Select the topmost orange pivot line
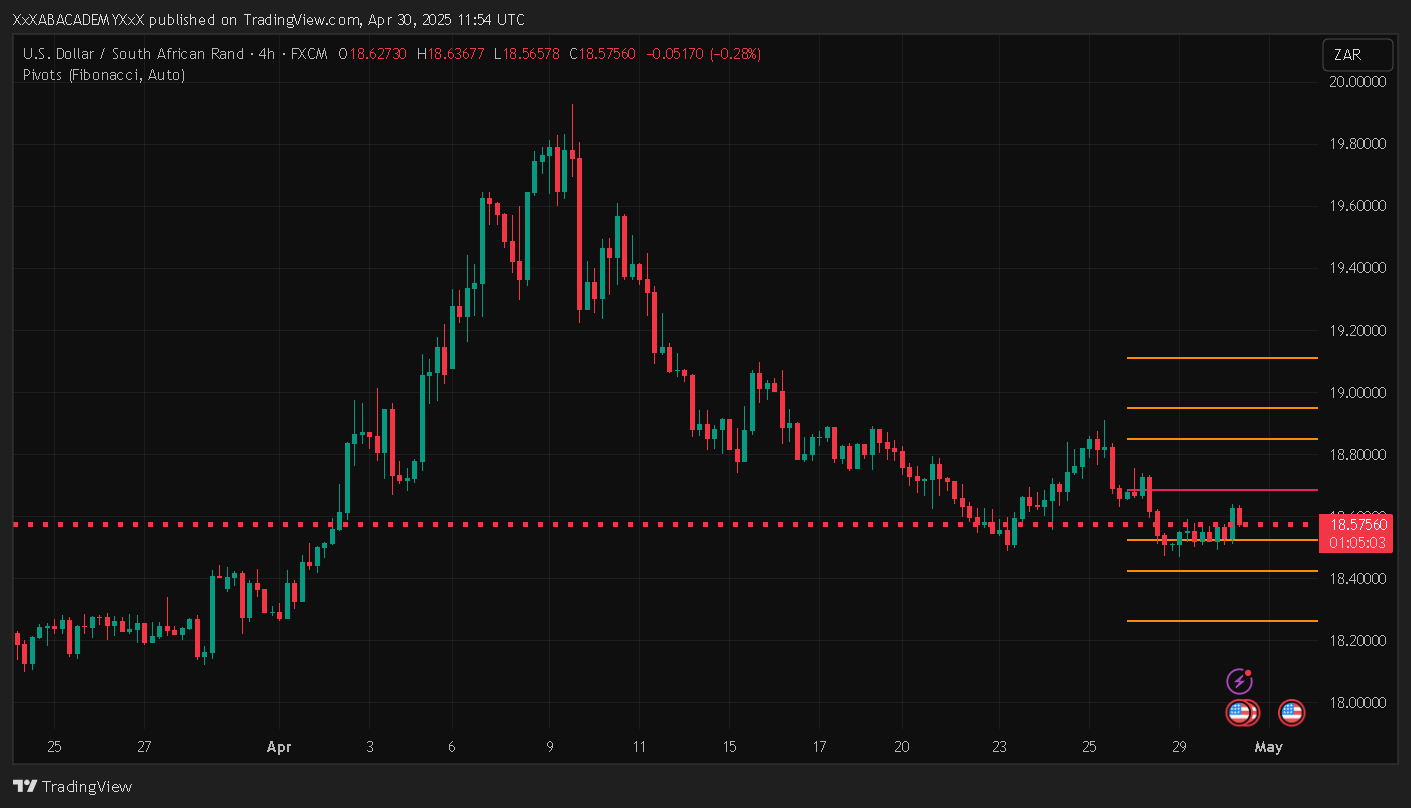The width and height of the screenshot is (1411, 808). coord(1221,358)
